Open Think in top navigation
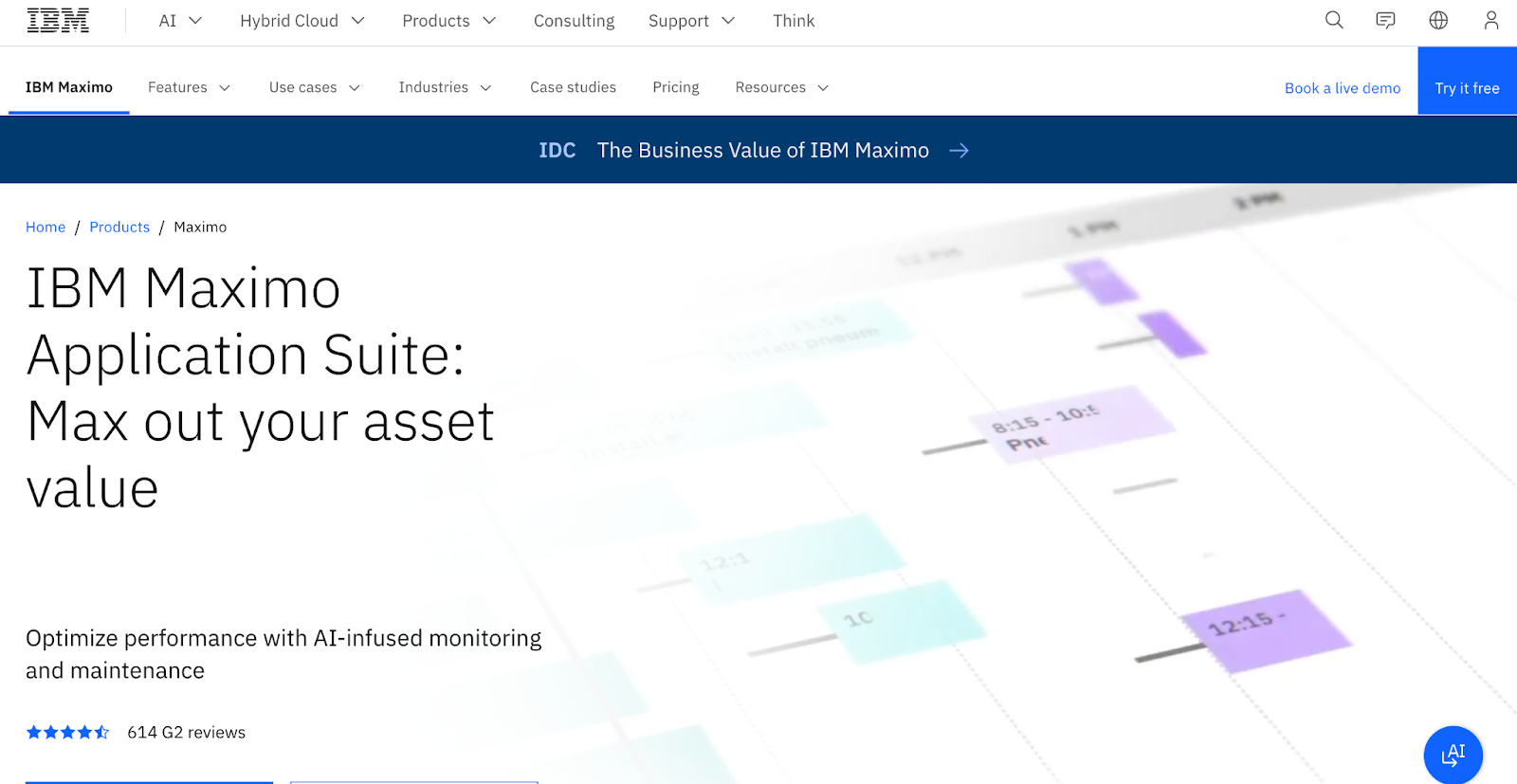The width and height of the screenshot is (1517, 784). tap(794, 21)
